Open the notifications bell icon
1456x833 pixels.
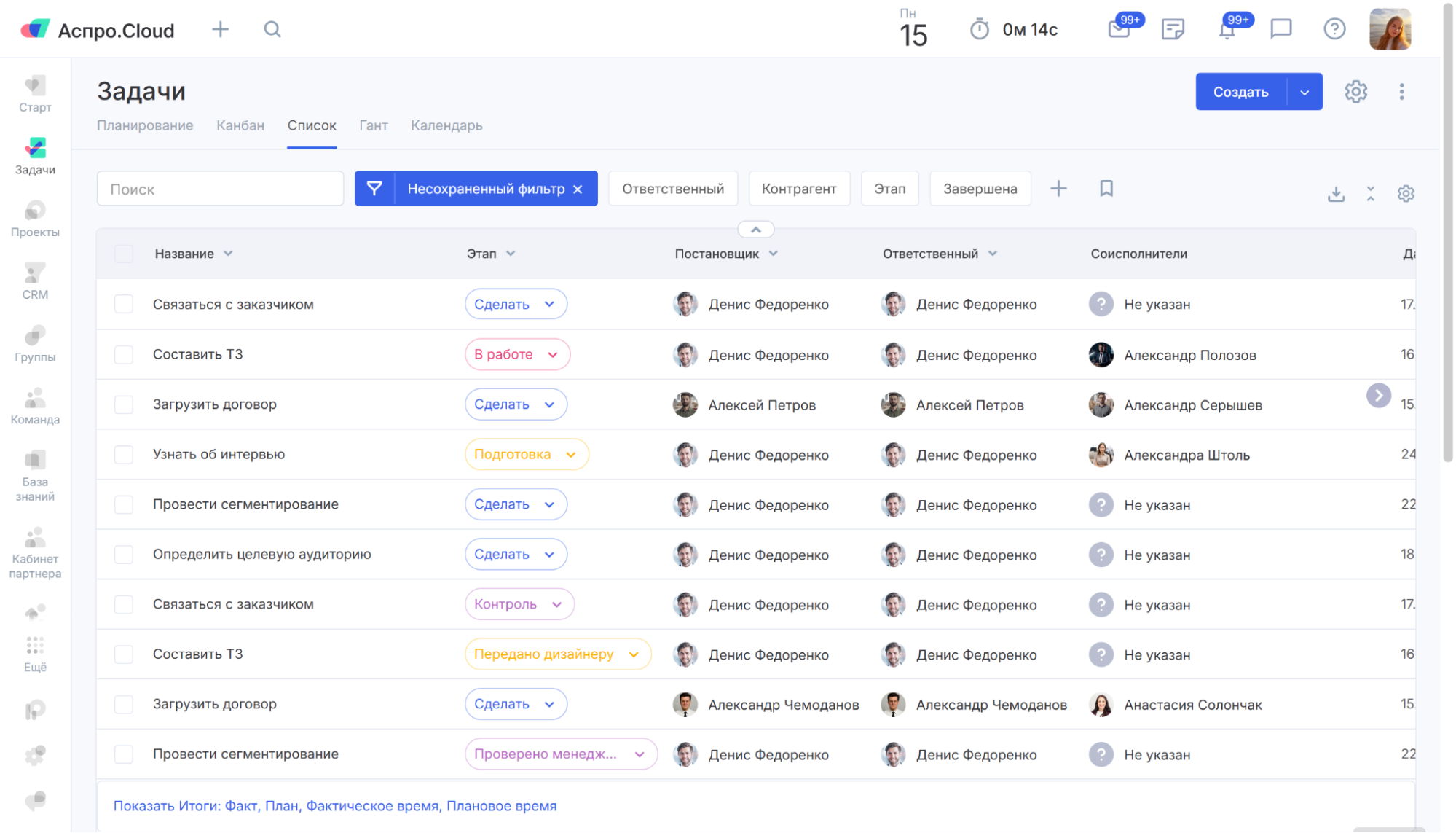click(1227, 30)
